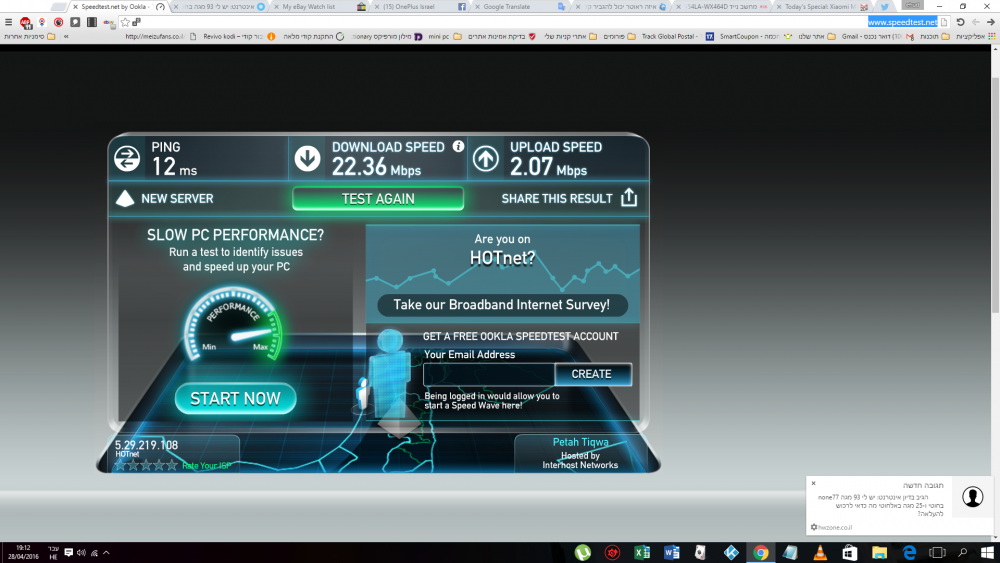Click the upload arrow circle icon
Screen dimensions: 1000x563
click(485, 158)
